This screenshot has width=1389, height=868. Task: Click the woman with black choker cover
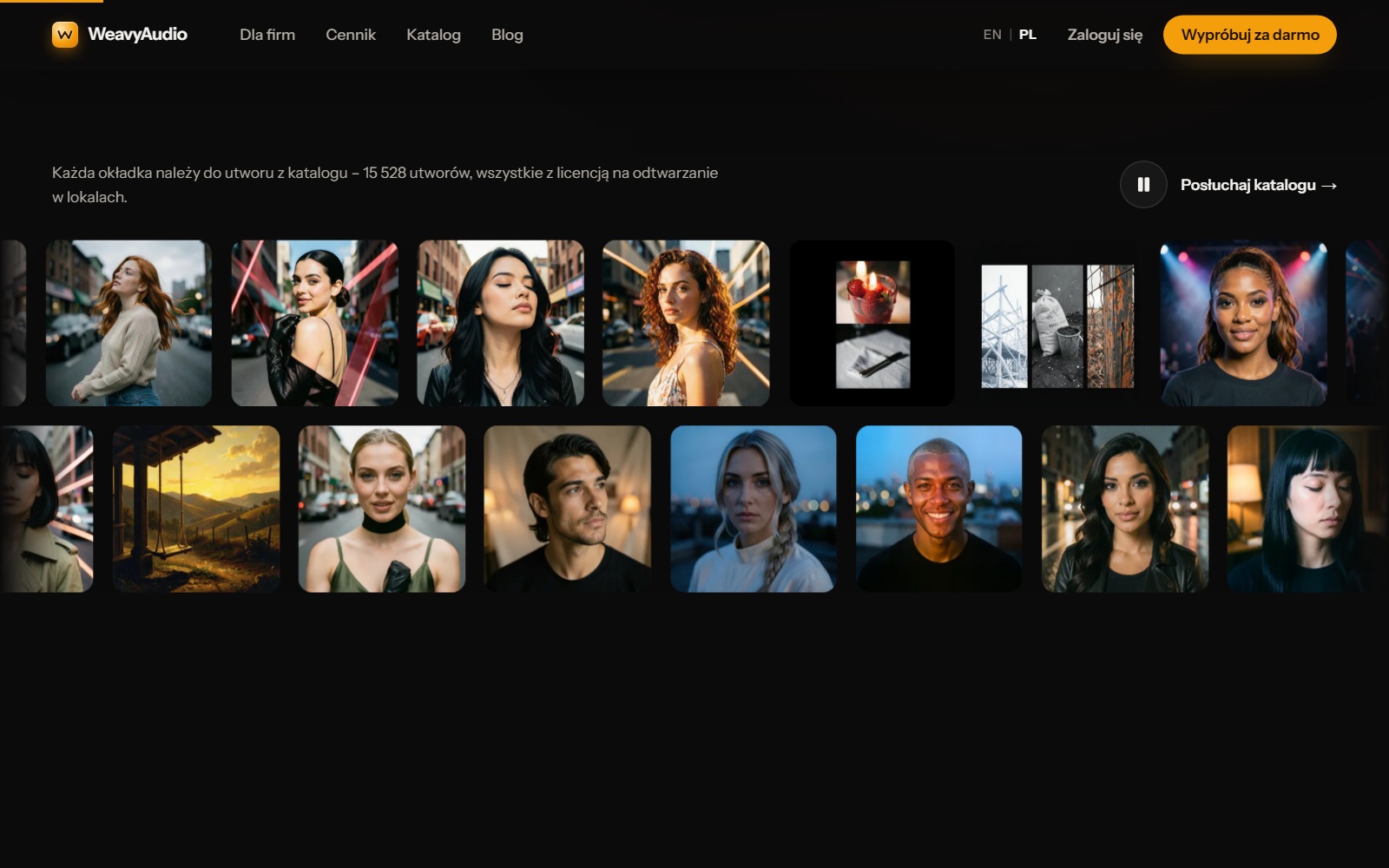(x=382, y=509)
